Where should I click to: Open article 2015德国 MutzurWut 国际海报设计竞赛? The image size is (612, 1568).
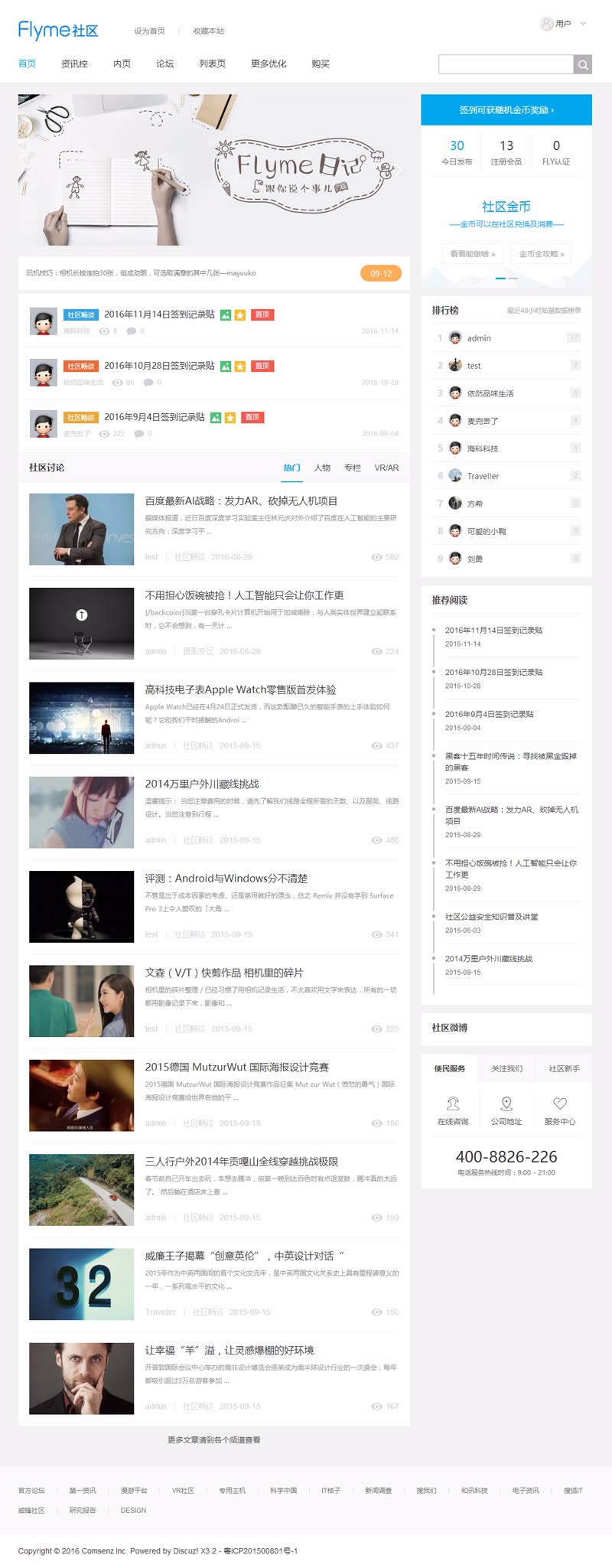236,1067
